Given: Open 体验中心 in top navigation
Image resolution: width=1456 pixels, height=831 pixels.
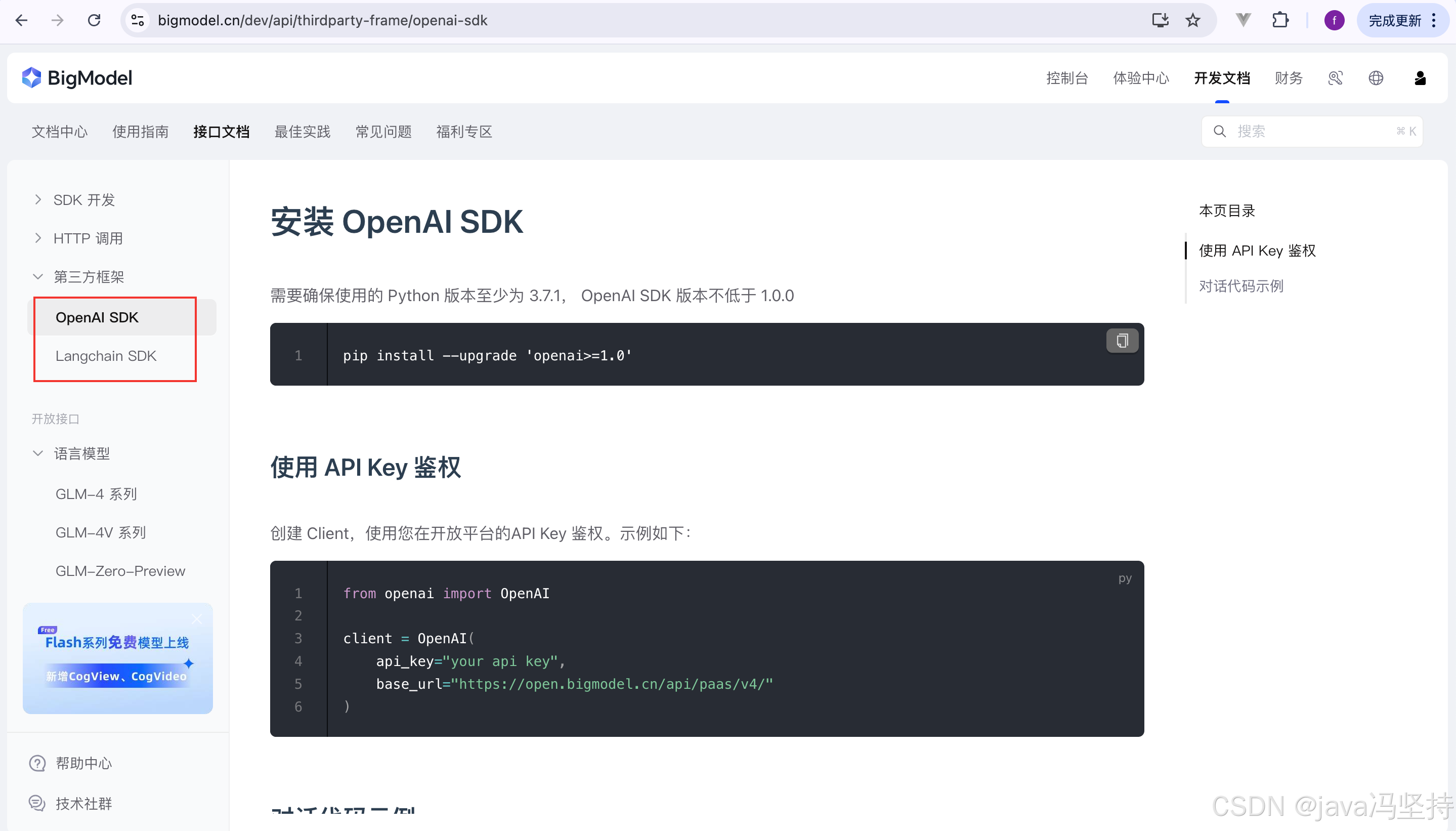Looking at the screenshot, I should pyautogui.click(x=1141, y=78).
